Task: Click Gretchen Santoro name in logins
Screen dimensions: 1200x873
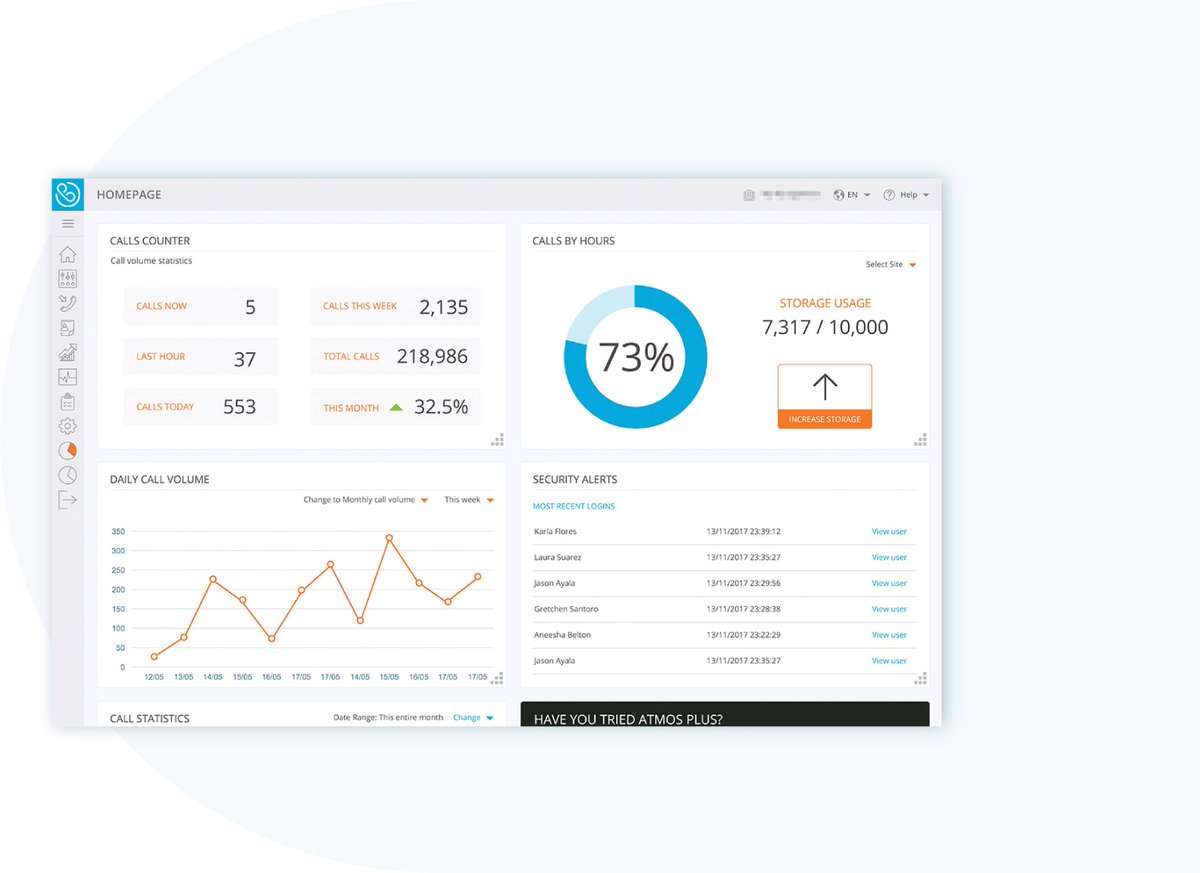Action: point(566,609)
